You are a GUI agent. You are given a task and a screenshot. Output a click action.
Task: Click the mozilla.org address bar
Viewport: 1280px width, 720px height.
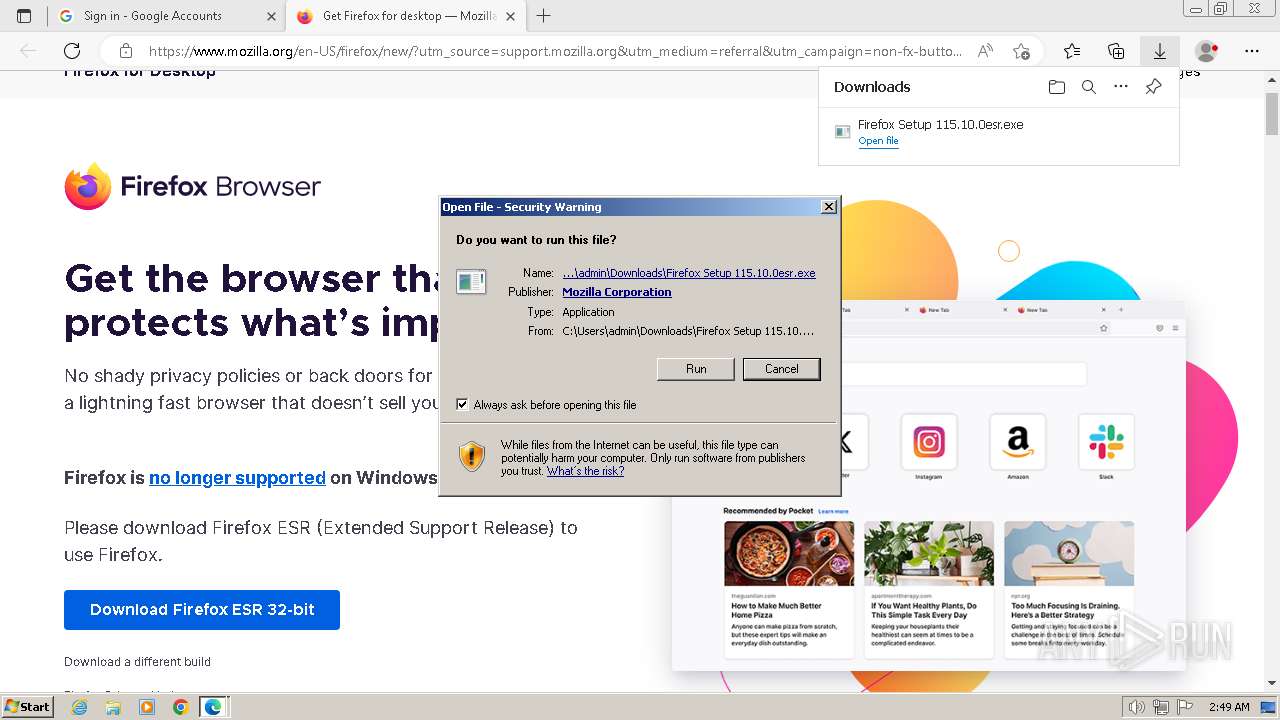555,51
